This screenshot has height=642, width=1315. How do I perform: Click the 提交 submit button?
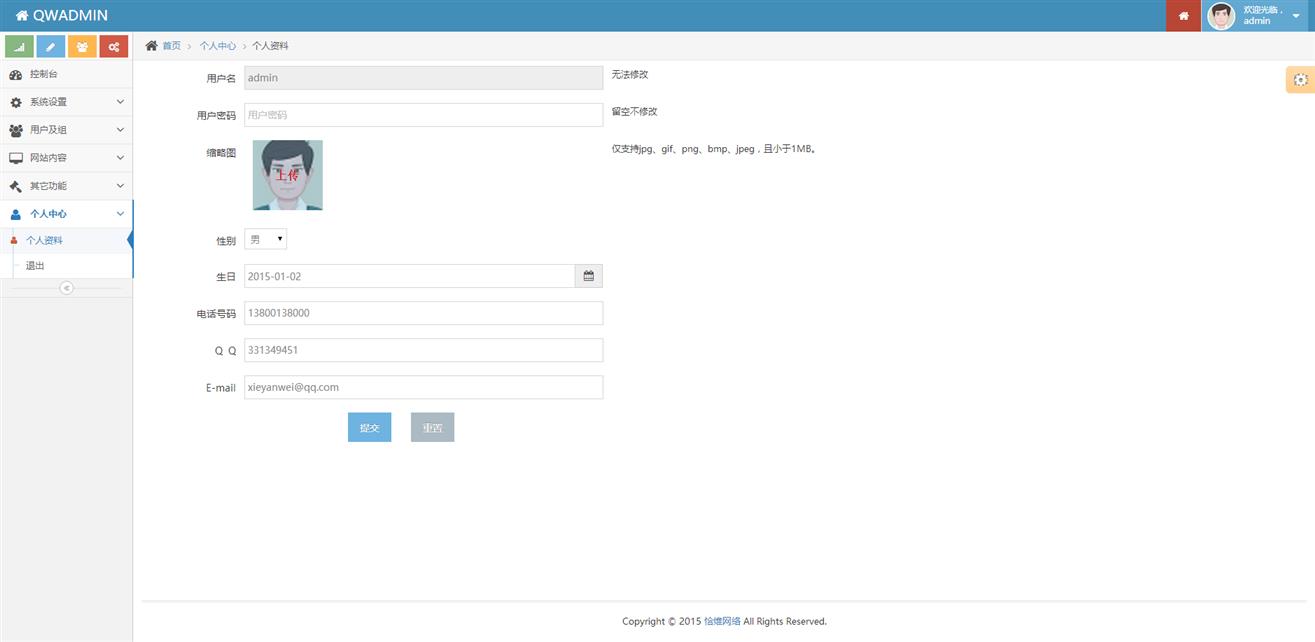pyautogui.click(x=369, y=428)
